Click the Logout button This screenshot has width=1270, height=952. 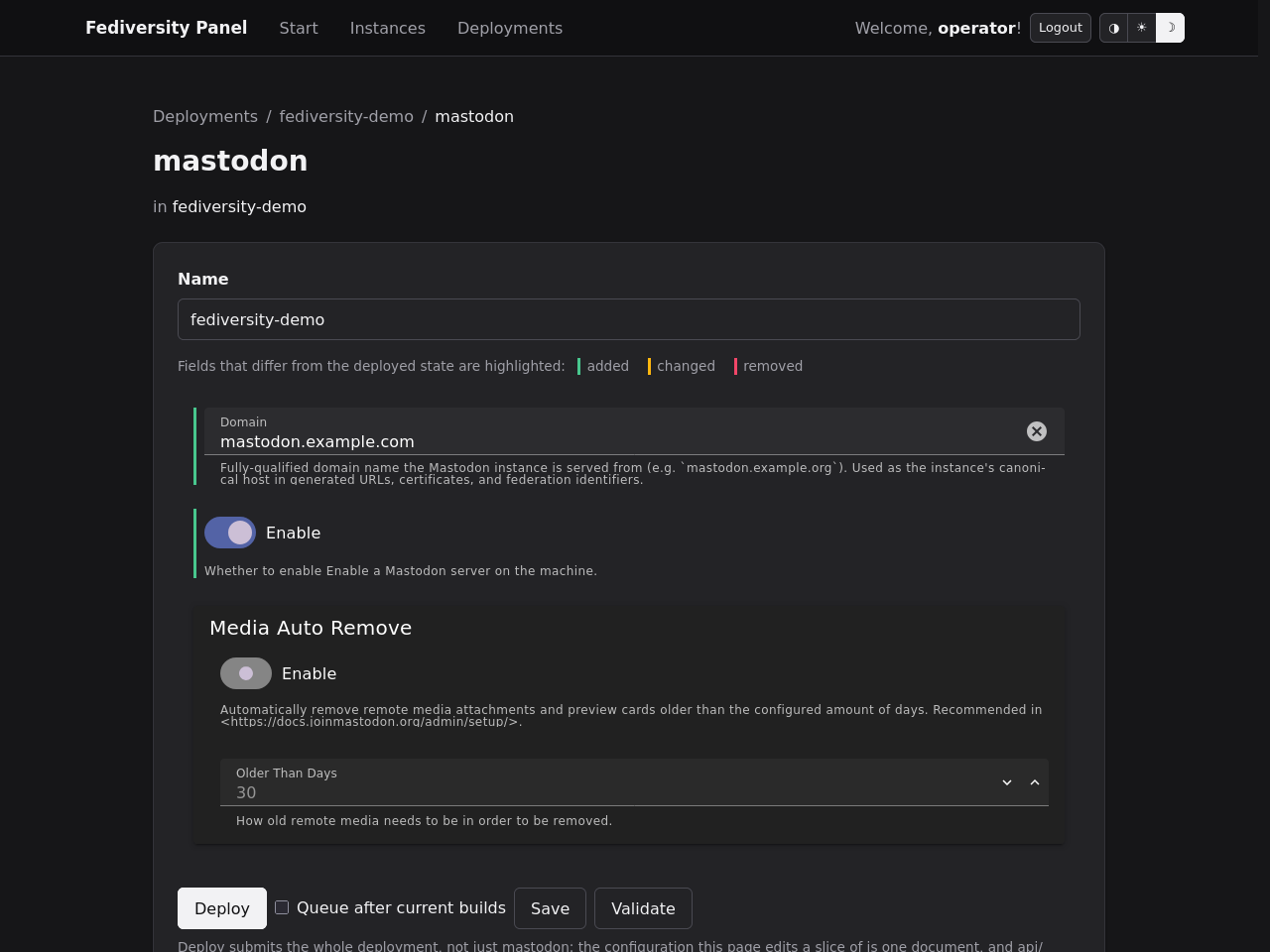point(1061,28)
